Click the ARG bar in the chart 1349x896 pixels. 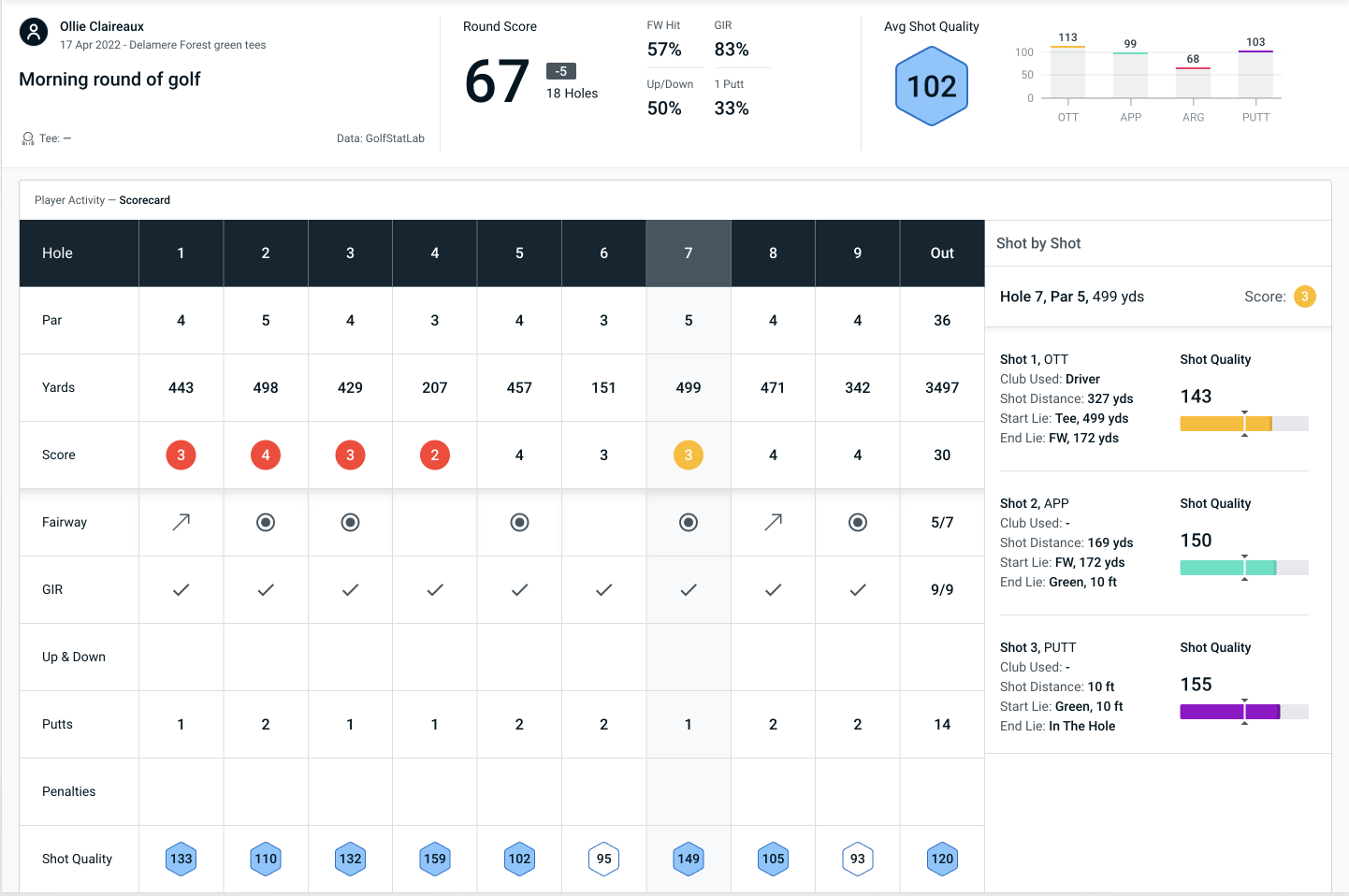click(x=1193, y=82)
